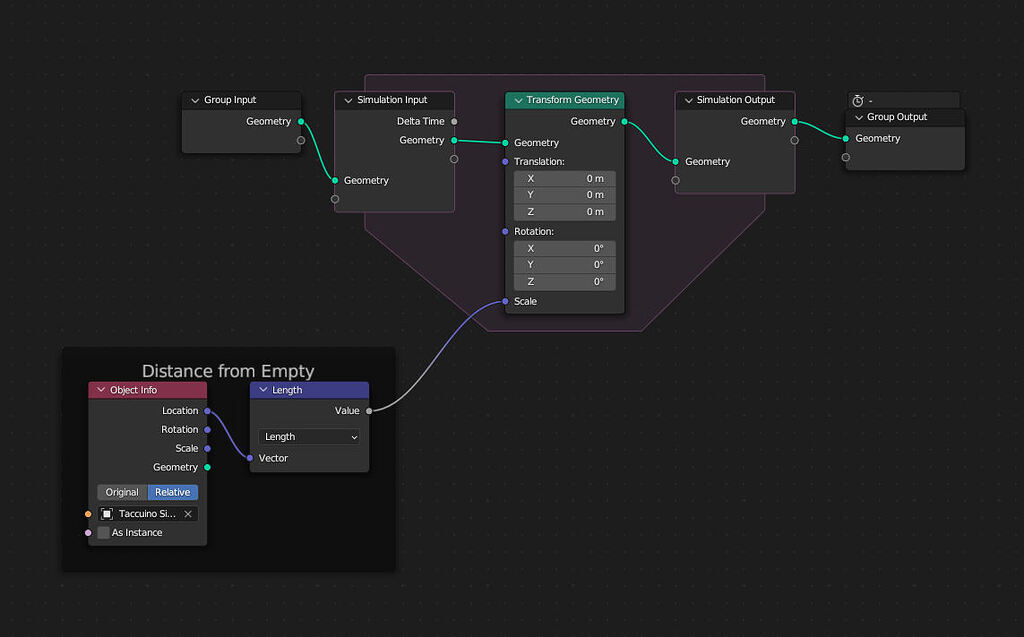Click the Delta Time output socket
Screen dimensions: 1024x637
tap(455, 122)
